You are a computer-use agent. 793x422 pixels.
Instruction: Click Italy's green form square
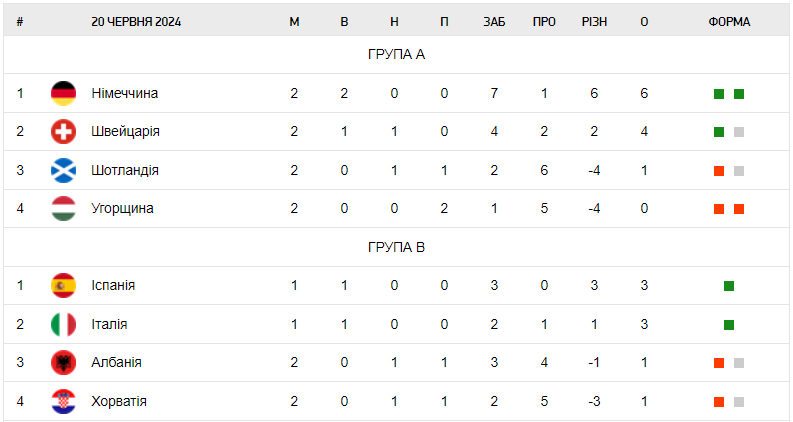(729, 324)
